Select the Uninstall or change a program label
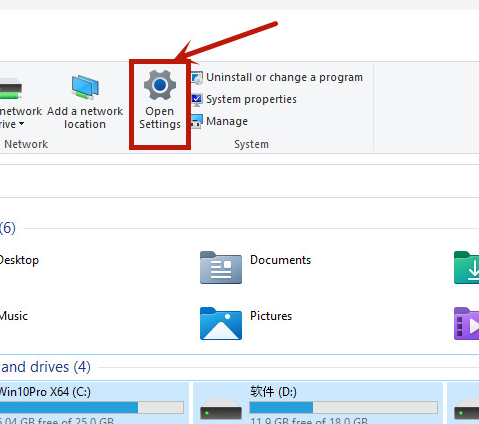Viewport: 479px width, 424px height. click(x=284, y=77)
